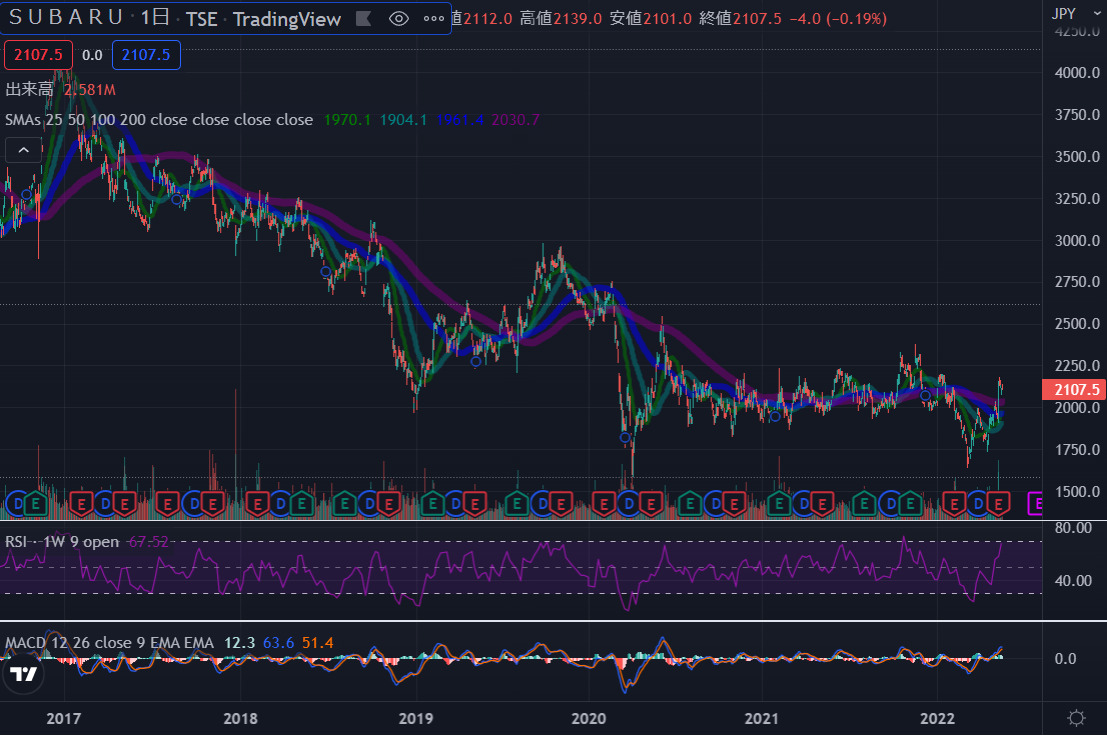Click the 40.00 RSI axis label

click(1073, 581)
